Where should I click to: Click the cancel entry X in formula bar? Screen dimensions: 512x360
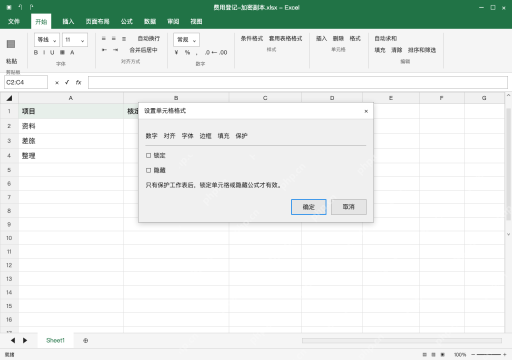coord(57,82)
